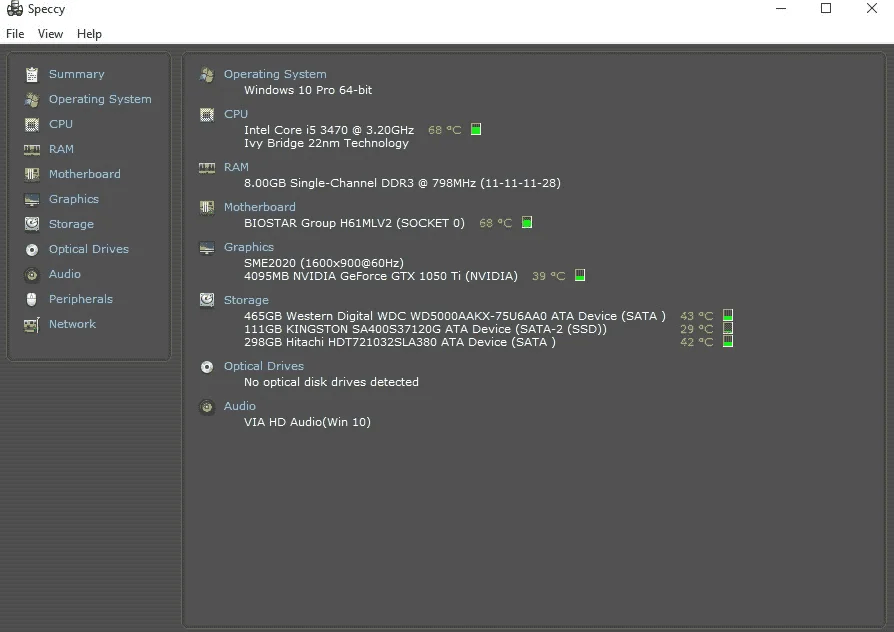
Task: Click Motherboard icon in the summary panel
Action: point(207,208)
